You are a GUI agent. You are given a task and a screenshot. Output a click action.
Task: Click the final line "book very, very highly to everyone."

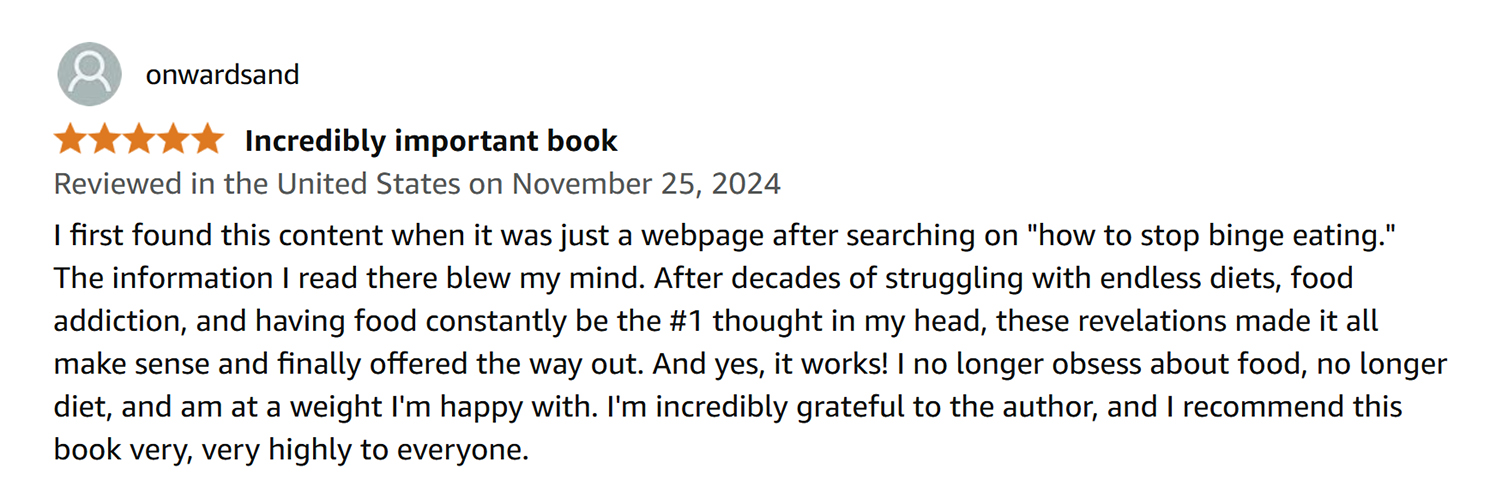coord(290,451)
